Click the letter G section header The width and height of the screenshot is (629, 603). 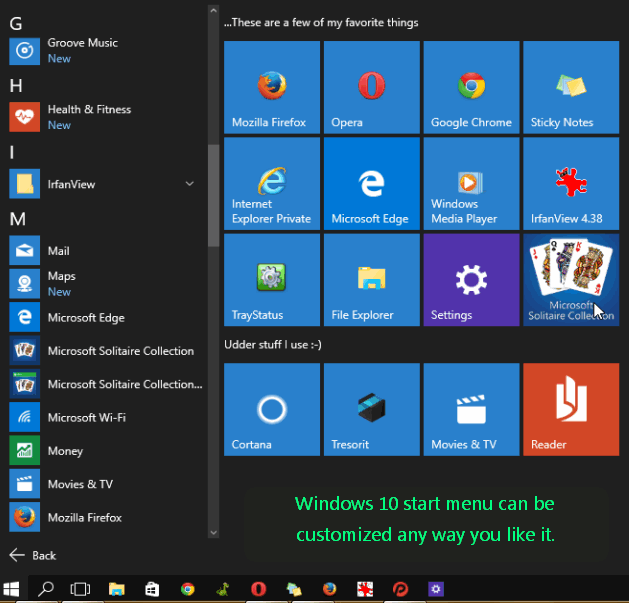pyautogui.click(x=16, y=24)
